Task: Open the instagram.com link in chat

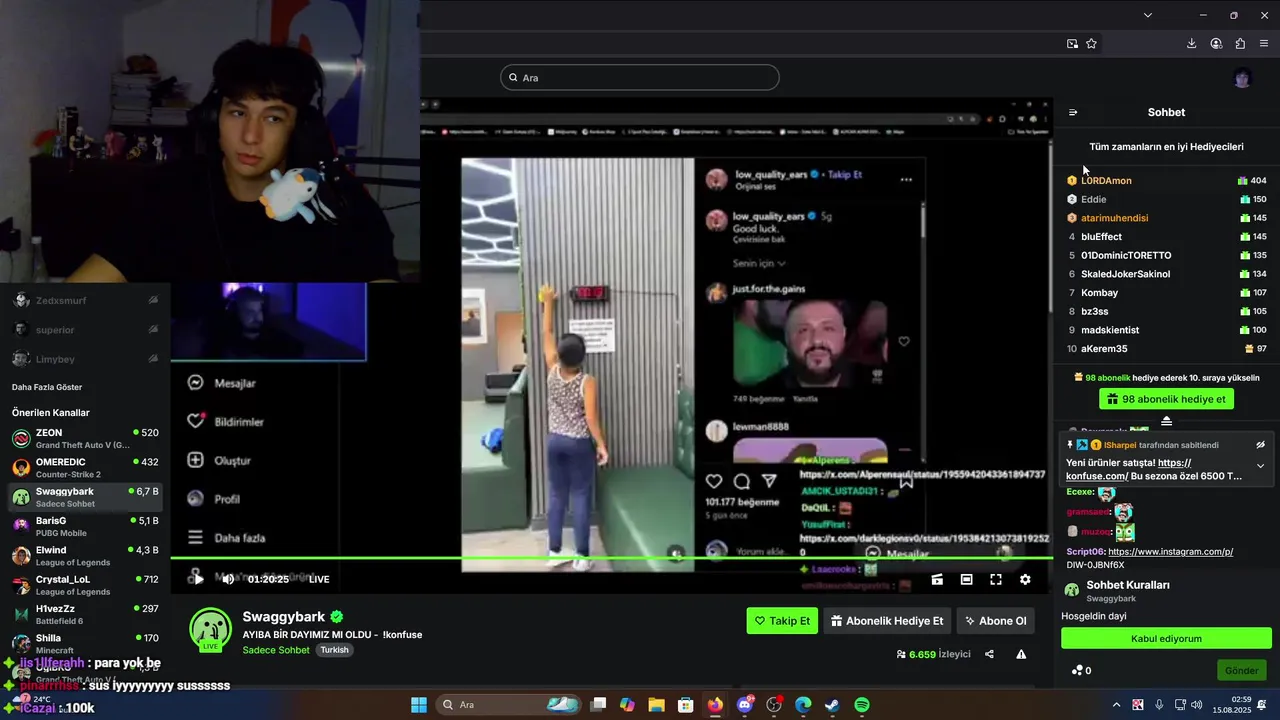Action: tap(1170, 552)
